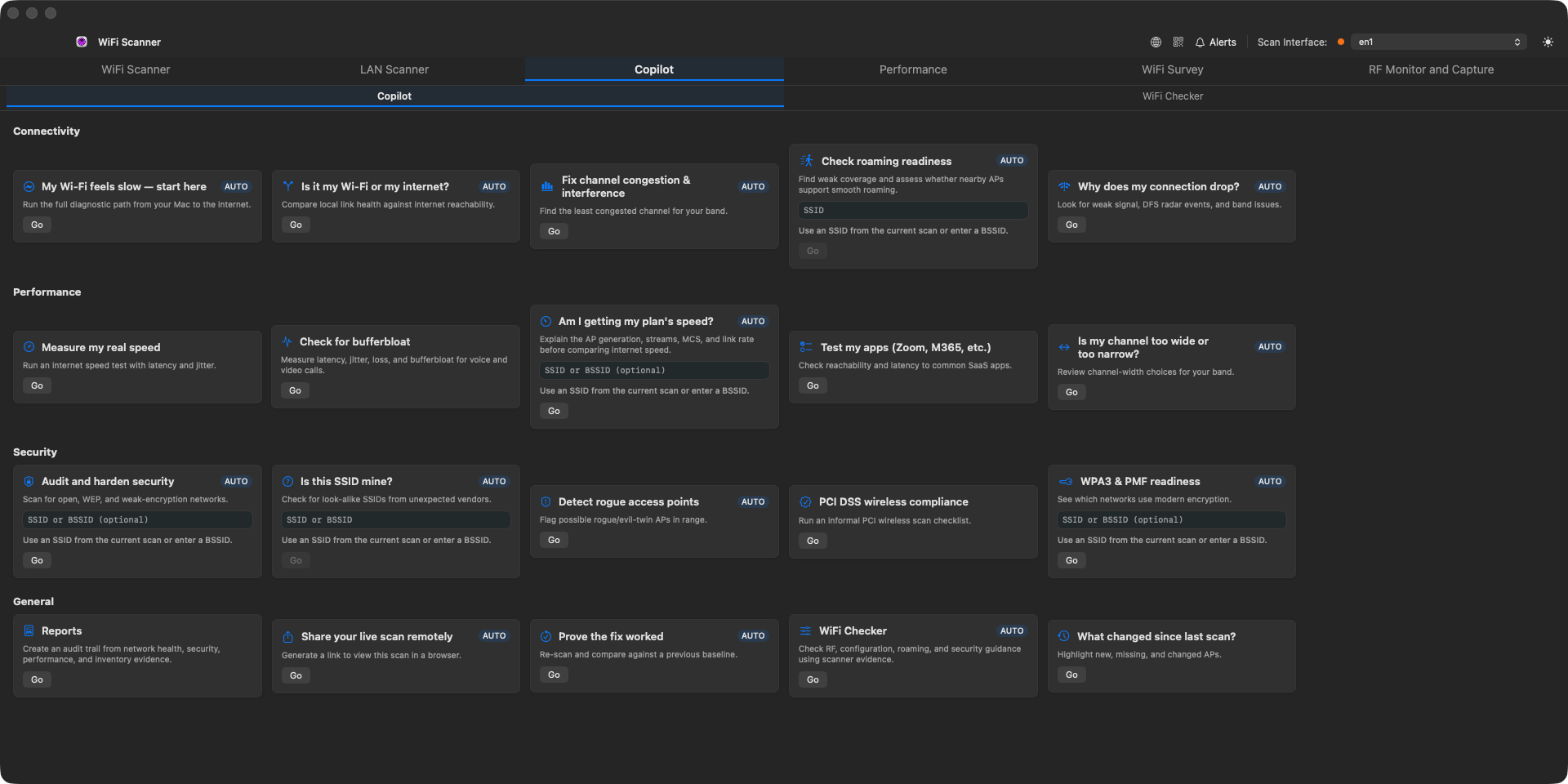Click the 'Why does my connection drop?' icon
This screenshot has width=1568, height=784.
pos(1064,186)
